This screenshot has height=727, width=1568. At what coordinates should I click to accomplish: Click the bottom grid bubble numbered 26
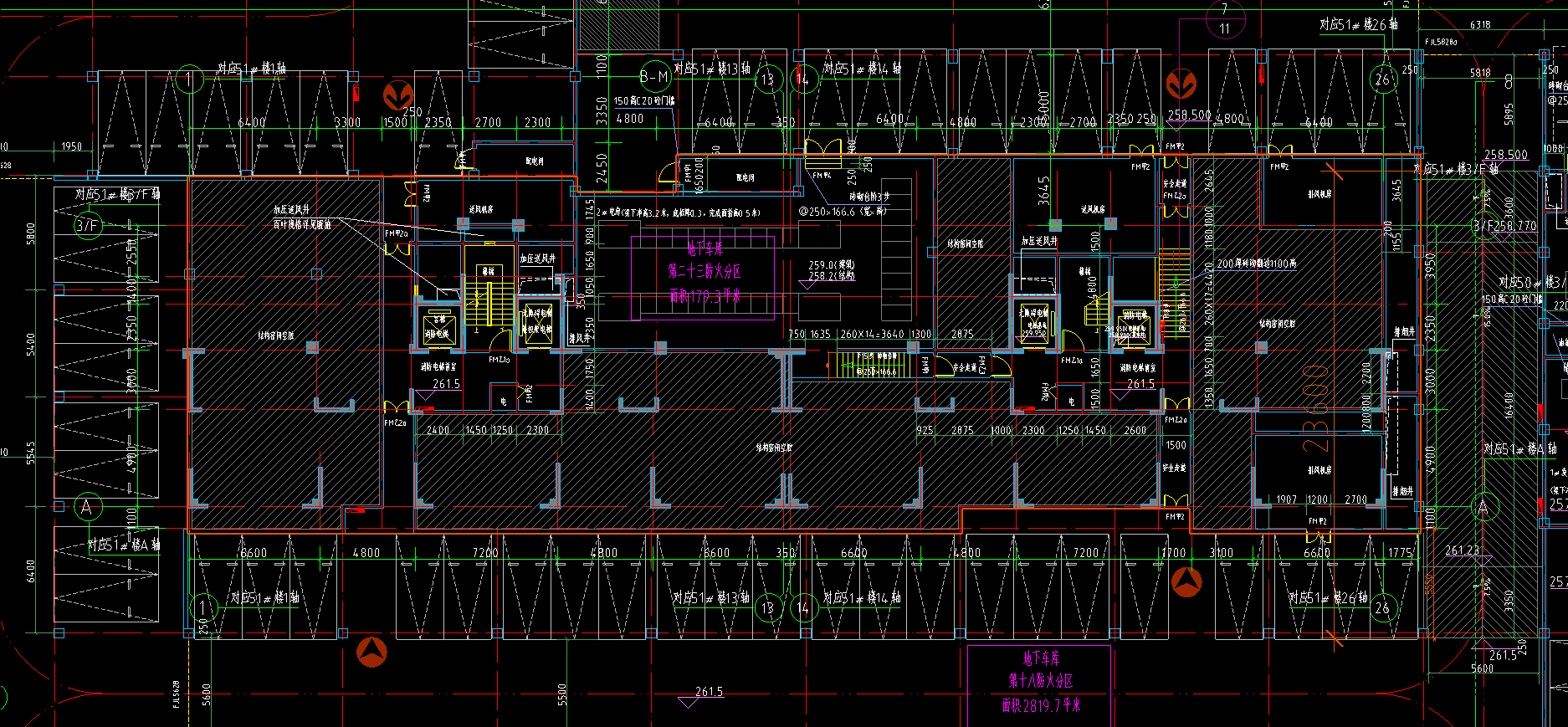1383,608
